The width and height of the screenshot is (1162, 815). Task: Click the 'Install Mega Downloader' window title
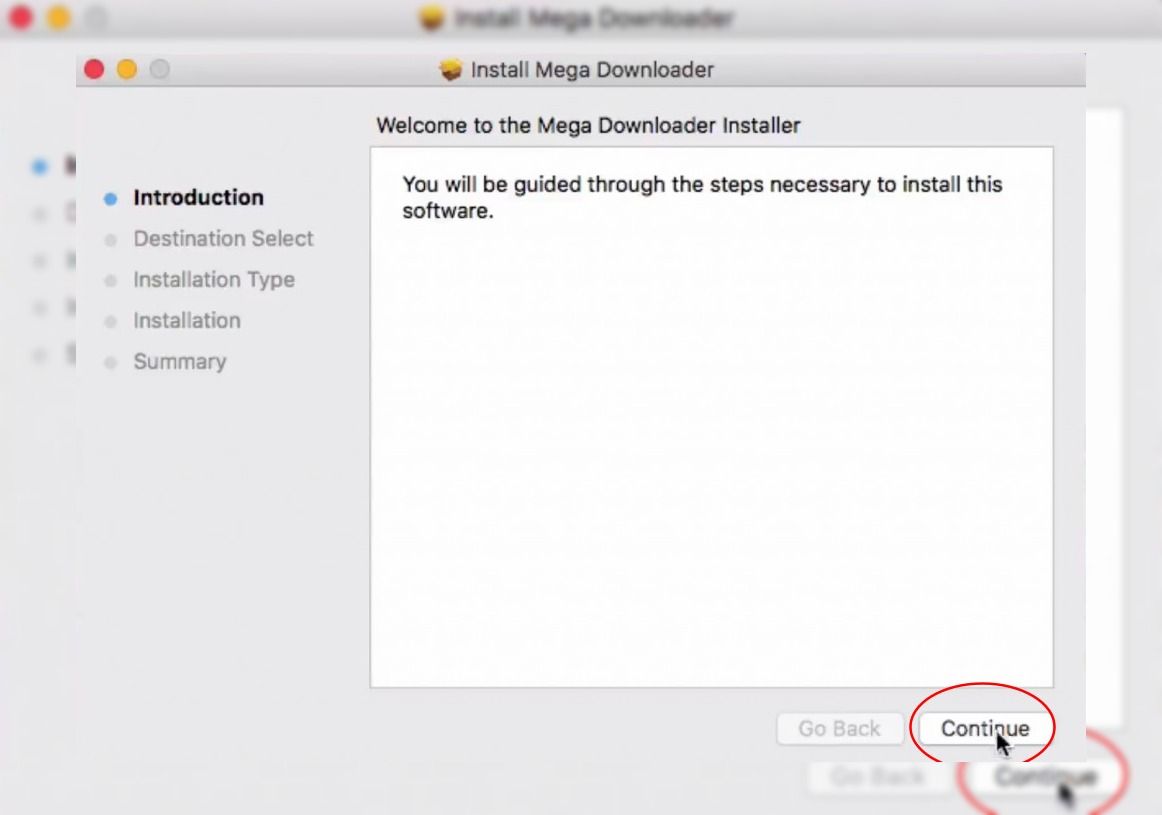click(x=592, y=70)
